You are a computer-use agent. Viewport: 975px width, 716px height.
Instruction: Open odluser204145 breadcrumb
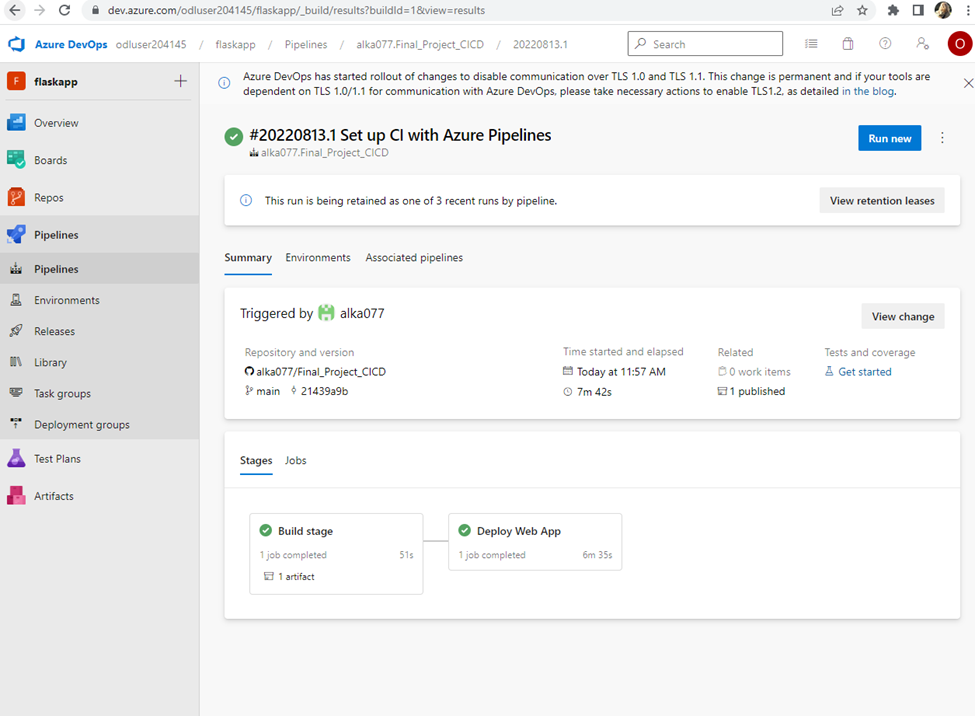point(151,44)
